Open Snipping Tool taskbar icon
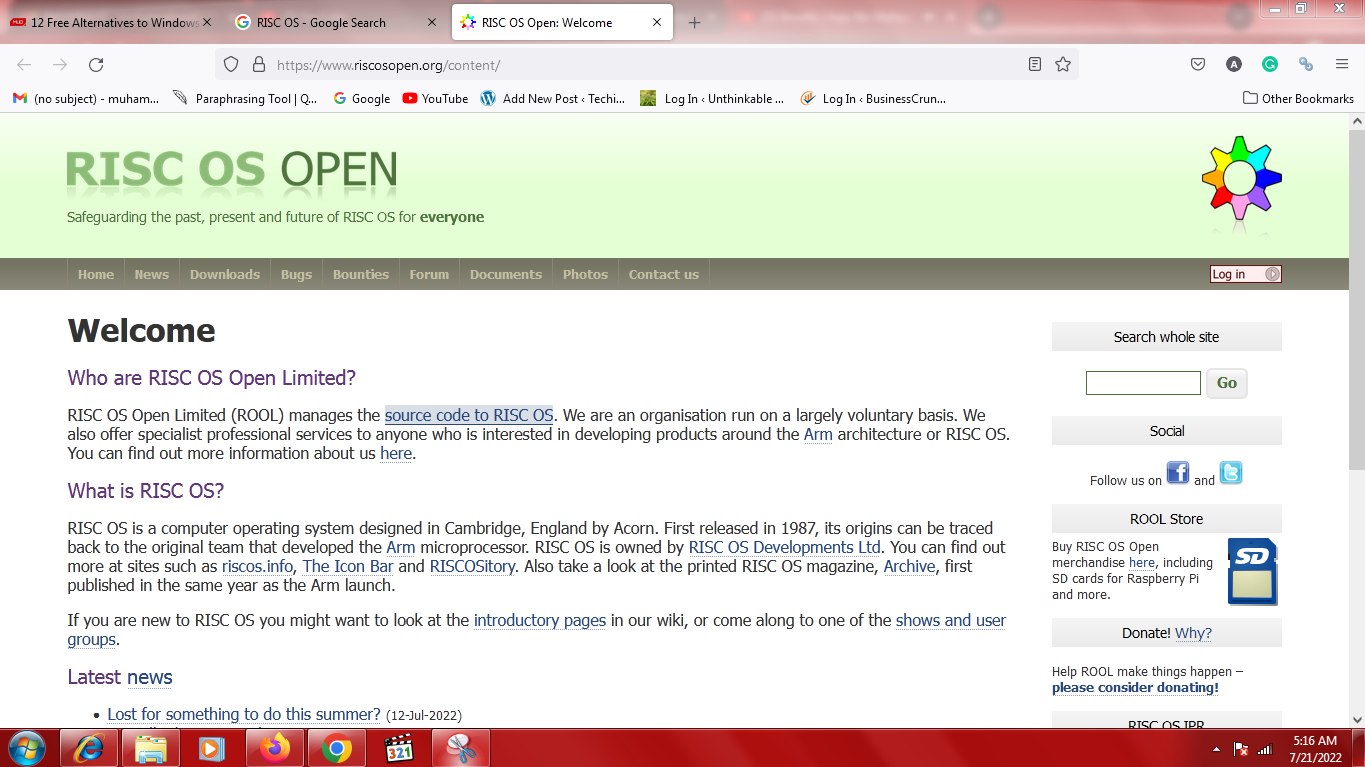This screenshot has height=767, width=1365. 461,748
